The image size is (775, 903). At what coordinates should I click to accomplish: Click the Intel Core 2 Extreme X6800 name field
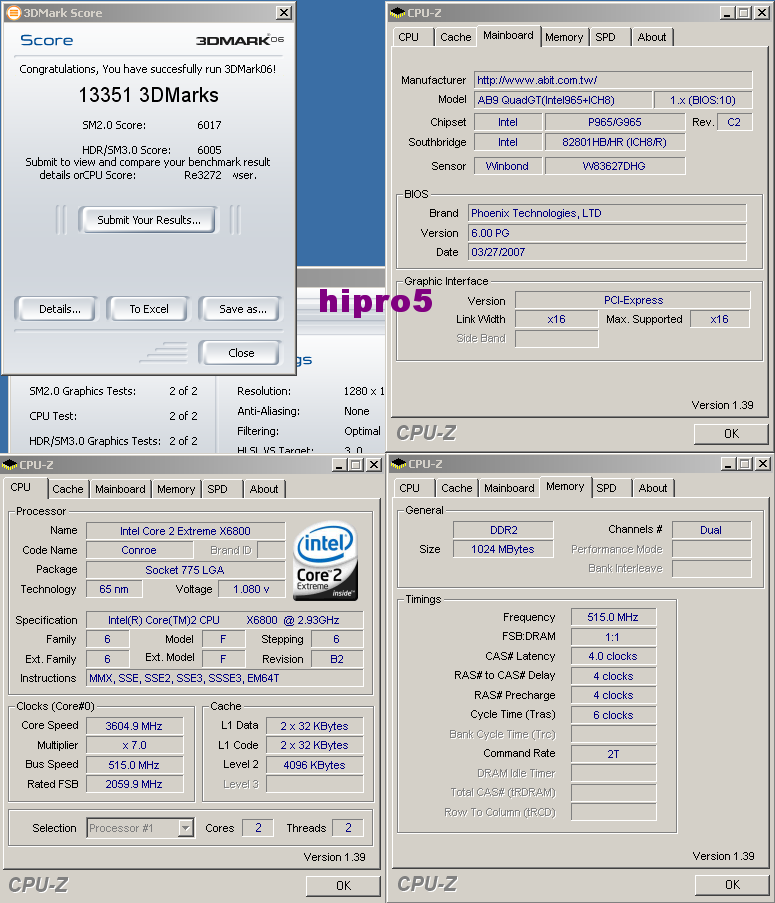coord(185,531)
